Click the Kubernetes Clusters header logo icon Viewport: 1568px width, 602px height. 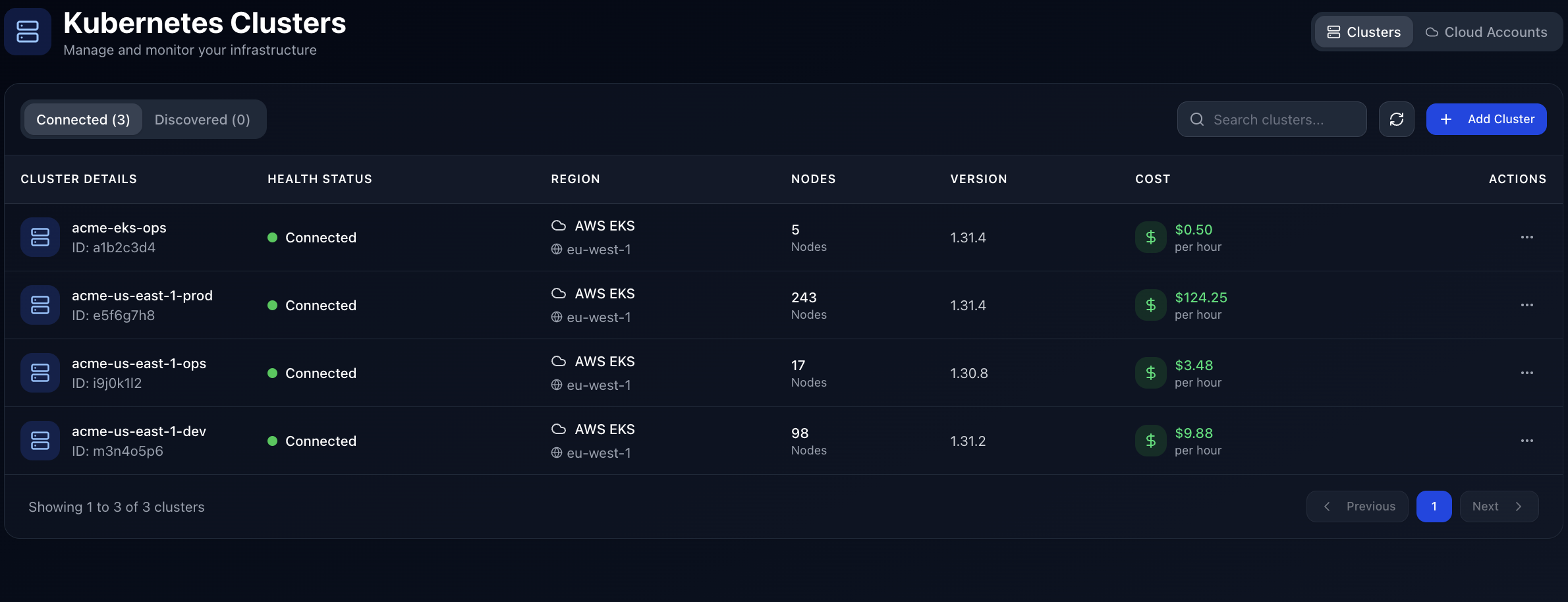[x=28, y=32]
